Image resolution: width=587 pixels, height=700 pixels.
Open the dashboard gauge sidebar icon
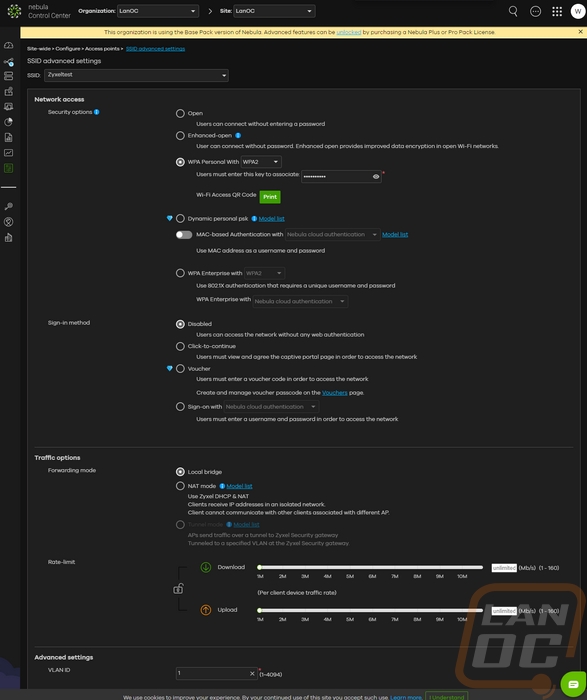[8, 46]
